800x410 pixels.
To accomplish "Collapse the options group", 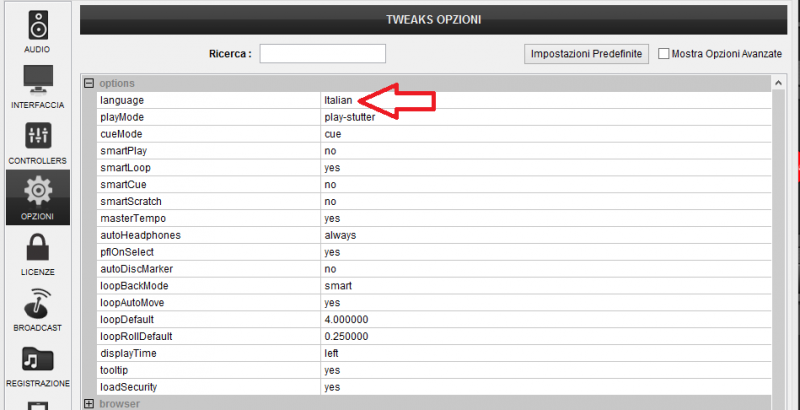I will [x=89, y=83].
